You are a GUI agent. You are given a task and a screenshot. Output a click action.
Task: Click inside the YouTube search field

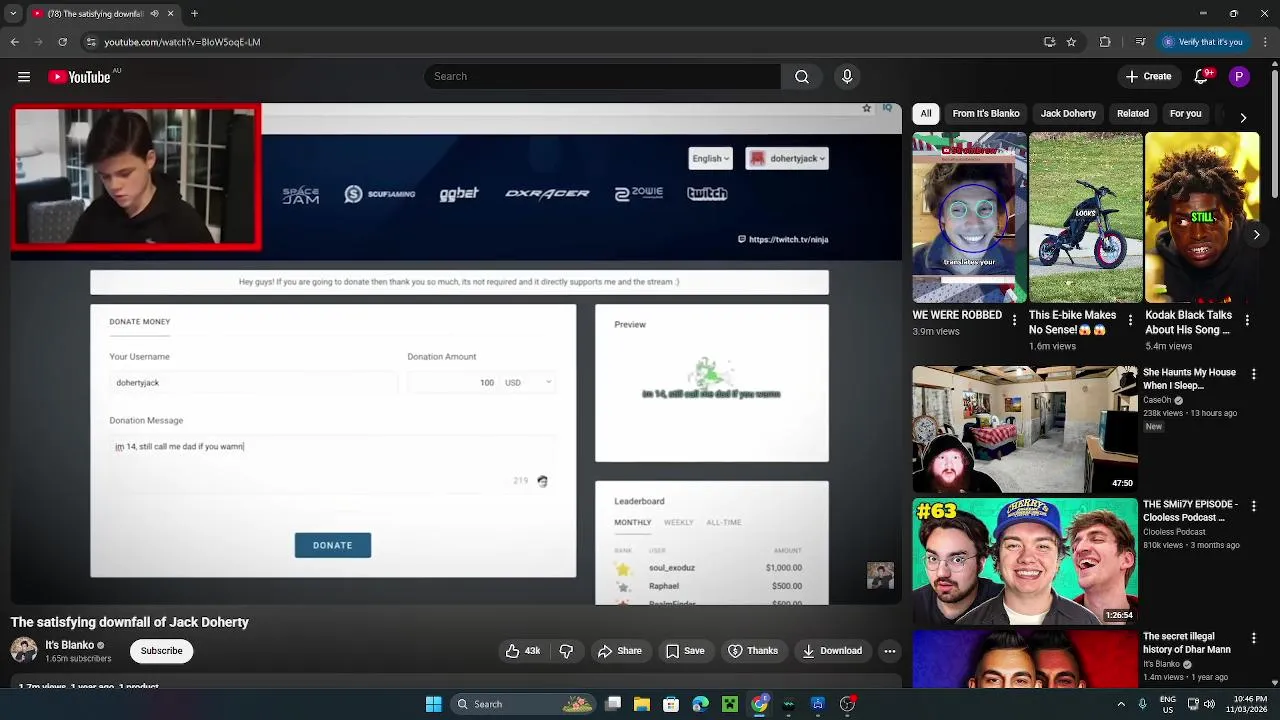tap(602, 77)
